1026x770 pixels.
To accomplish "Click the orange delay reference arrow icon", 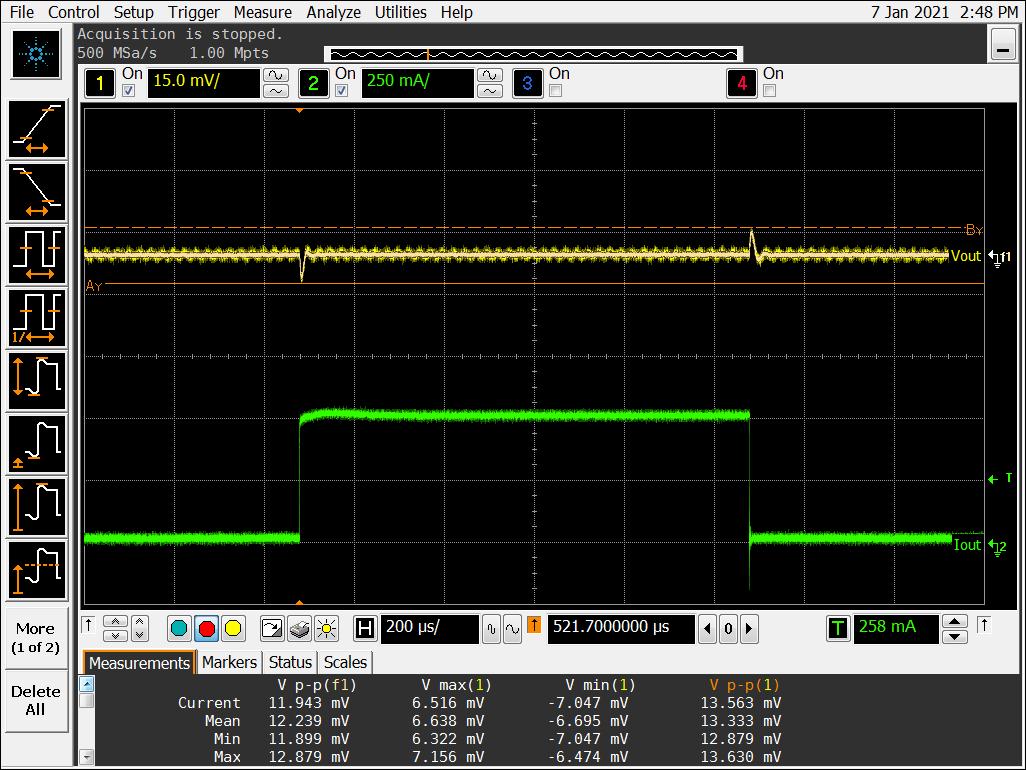I will (x=534, y=625).
